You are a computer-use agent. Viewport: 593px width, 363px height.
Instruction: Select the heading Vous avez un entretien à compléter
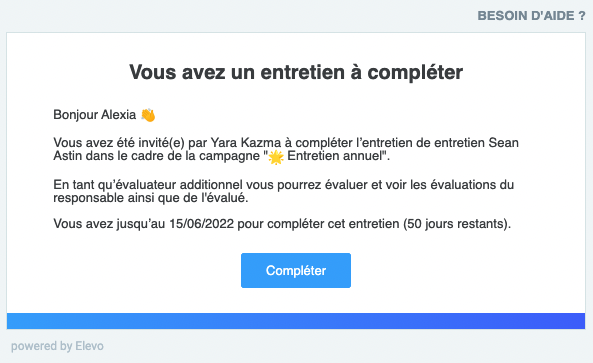click(296, 72)
